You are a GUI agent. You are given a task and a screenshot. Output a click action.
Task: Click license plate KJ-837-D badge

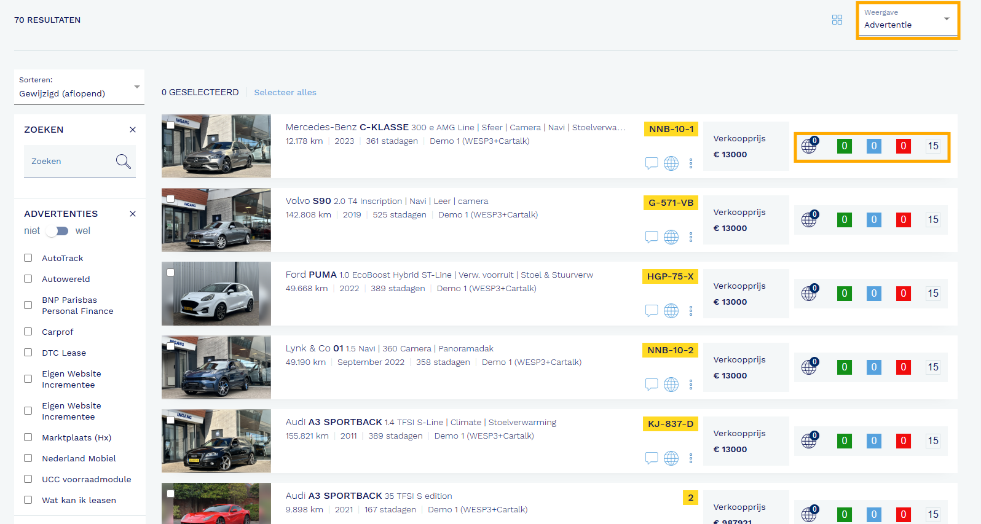[670, 424]
